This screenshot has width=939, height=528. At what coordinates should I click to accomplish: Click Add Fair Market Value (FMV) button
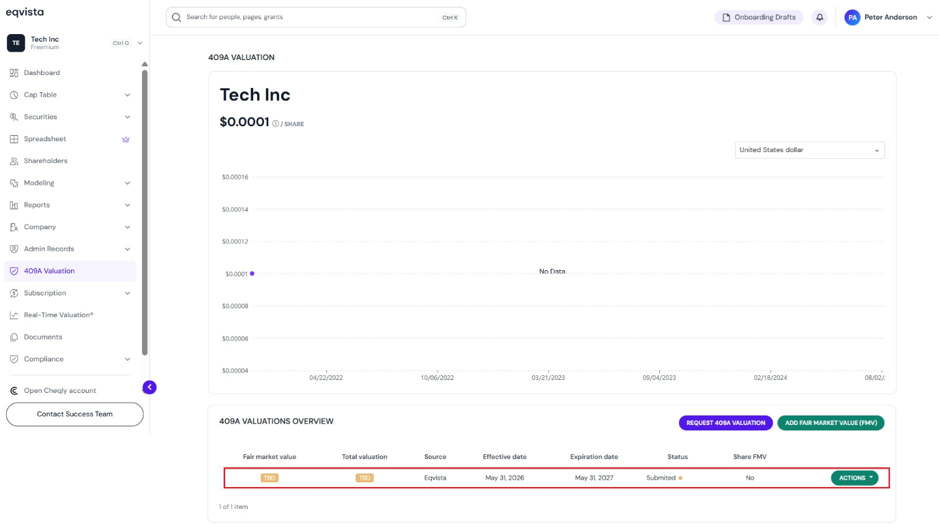[x=831, y=423]
